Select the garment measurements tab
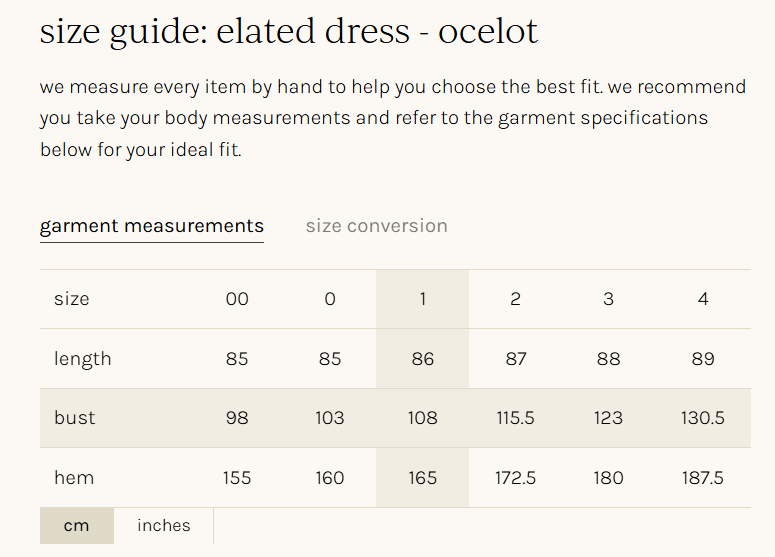 (152, 226)
